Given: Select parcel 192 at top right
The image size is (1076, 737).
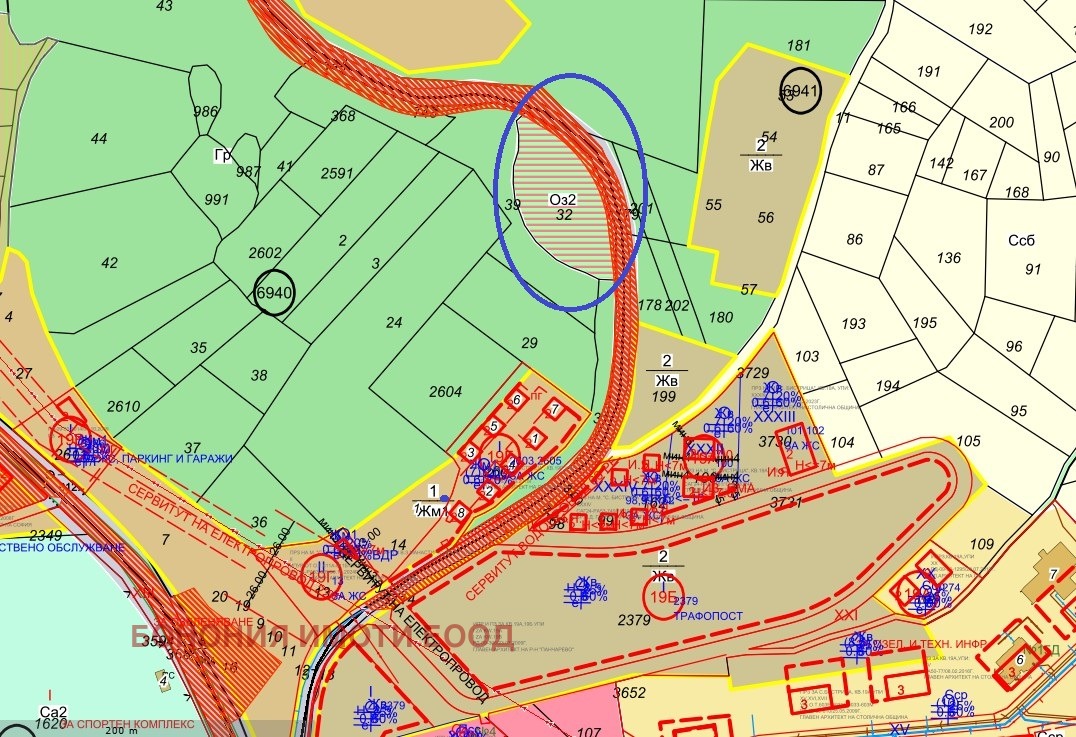Looking at the screenshot, I should tap(980, 29).
